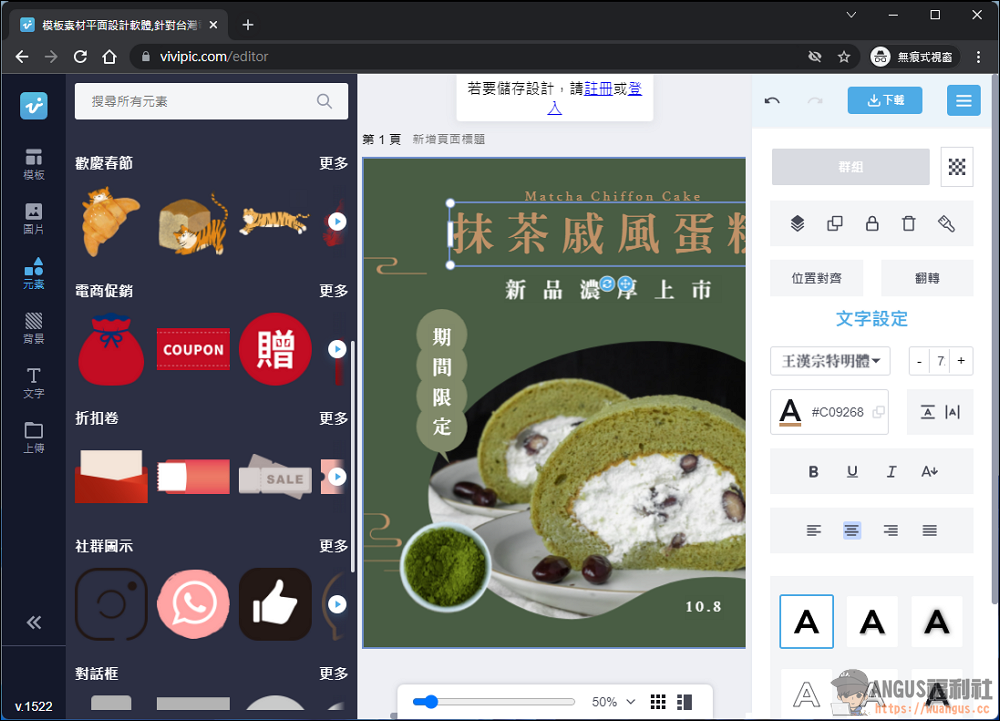Align text center

coord(852,530)
